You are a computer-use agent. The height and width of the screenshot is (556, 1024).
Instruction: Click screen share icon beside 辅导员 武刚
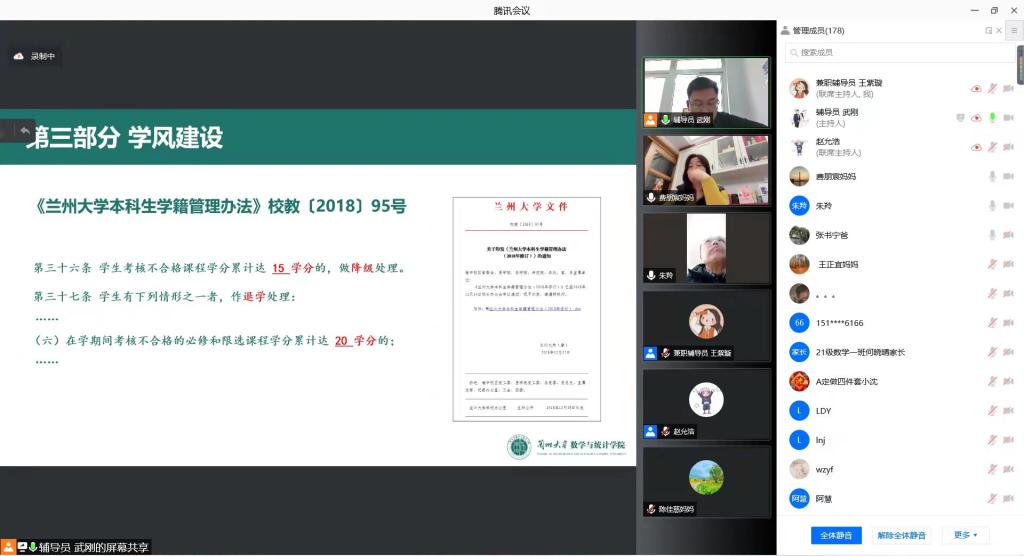point(960,118)
